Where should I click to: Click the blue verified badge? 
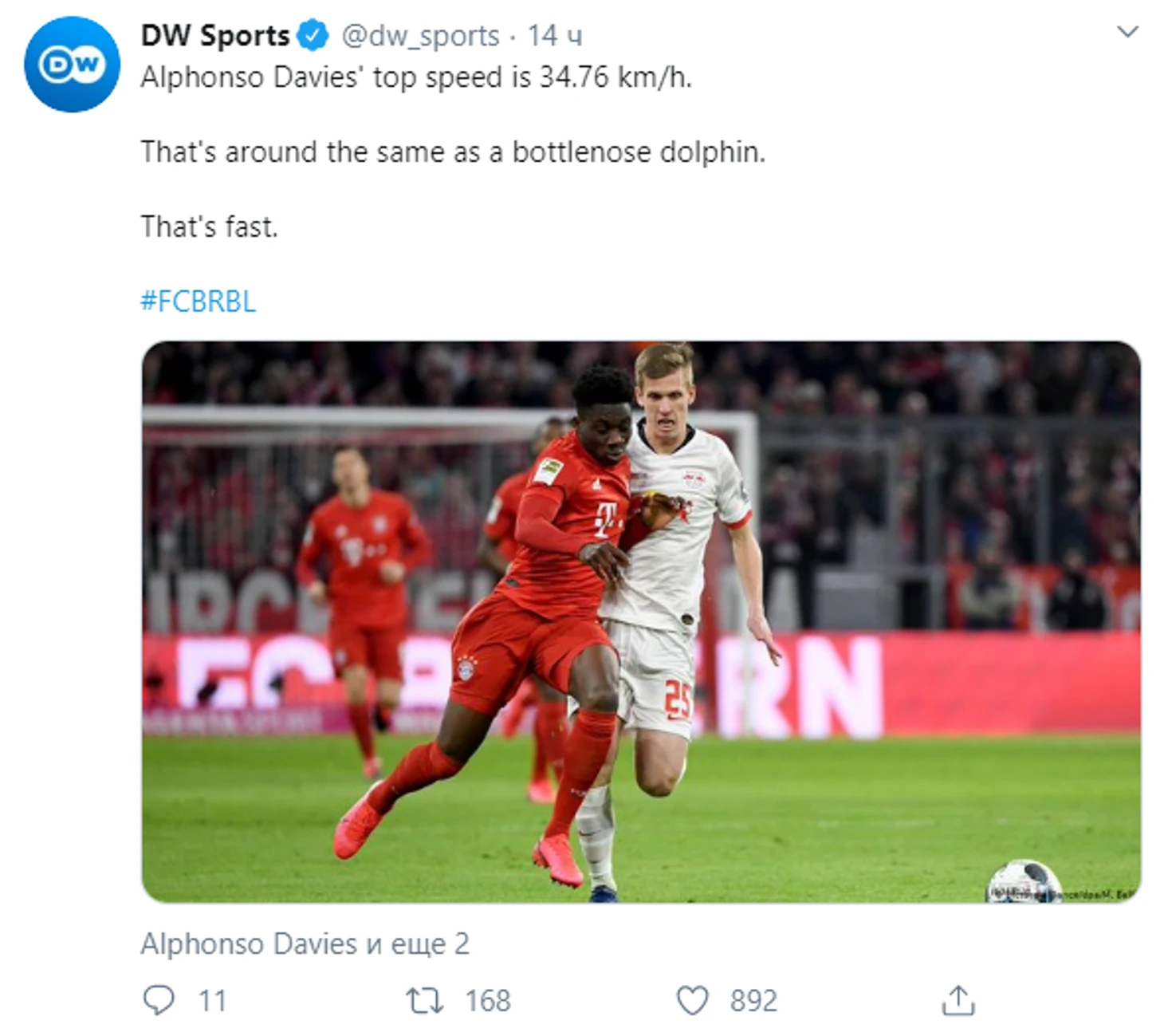coord(313,36)
